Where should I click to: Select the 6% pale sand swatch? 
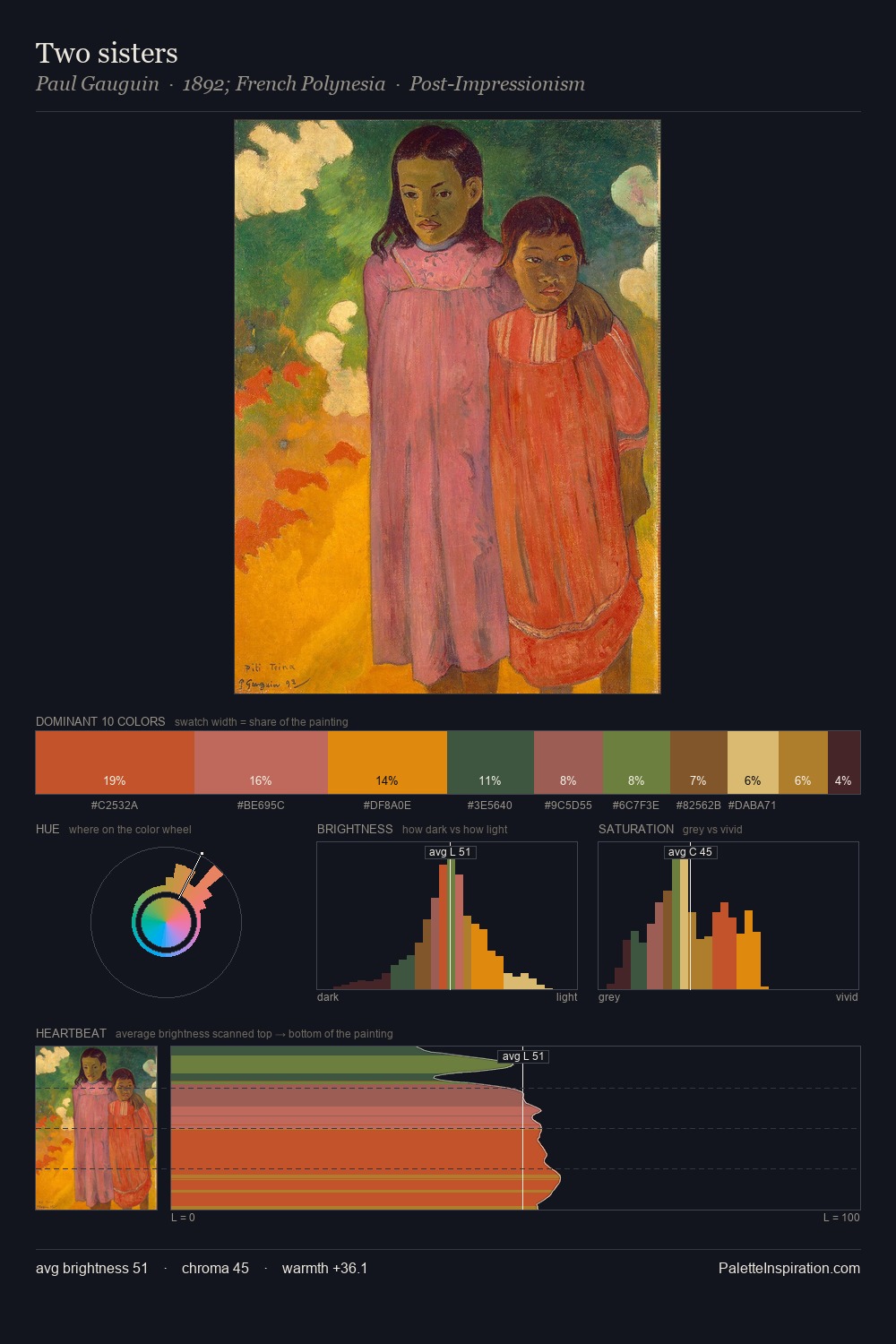753,762
